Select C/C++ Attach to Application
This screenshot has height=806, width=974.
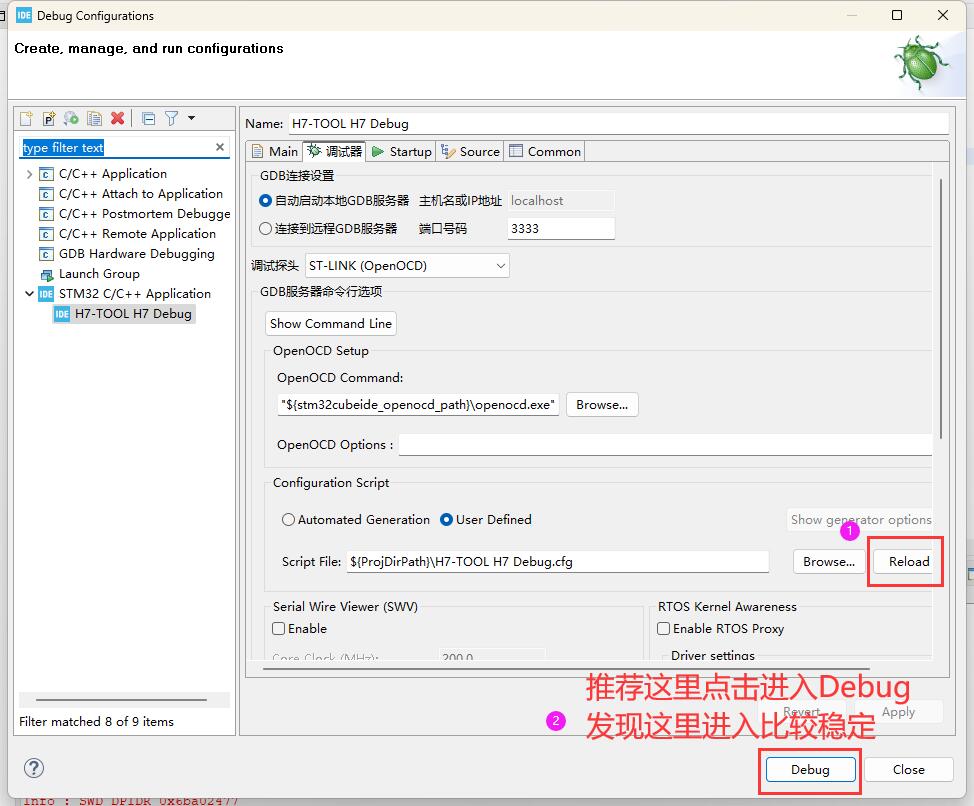140,194
